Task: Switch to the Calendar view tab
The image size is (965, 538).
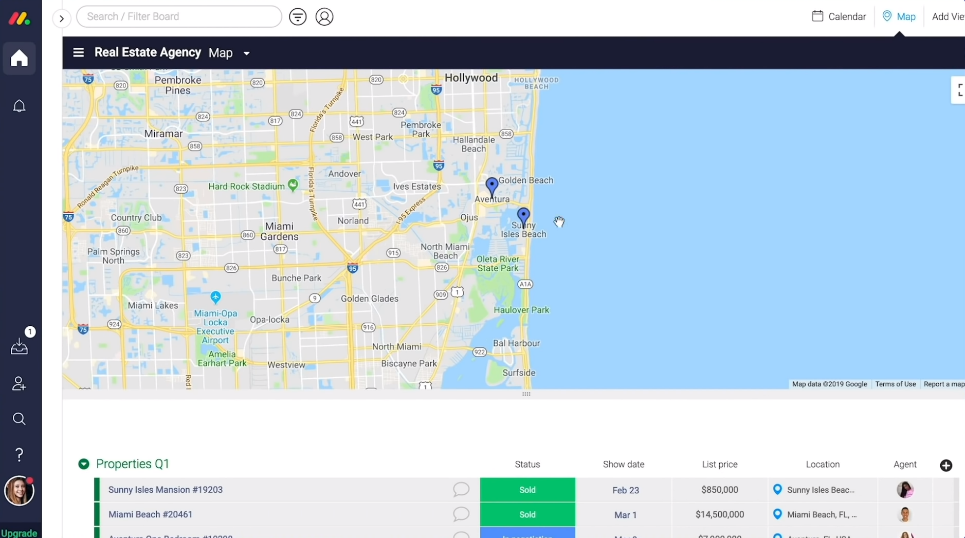Action: 839,17
